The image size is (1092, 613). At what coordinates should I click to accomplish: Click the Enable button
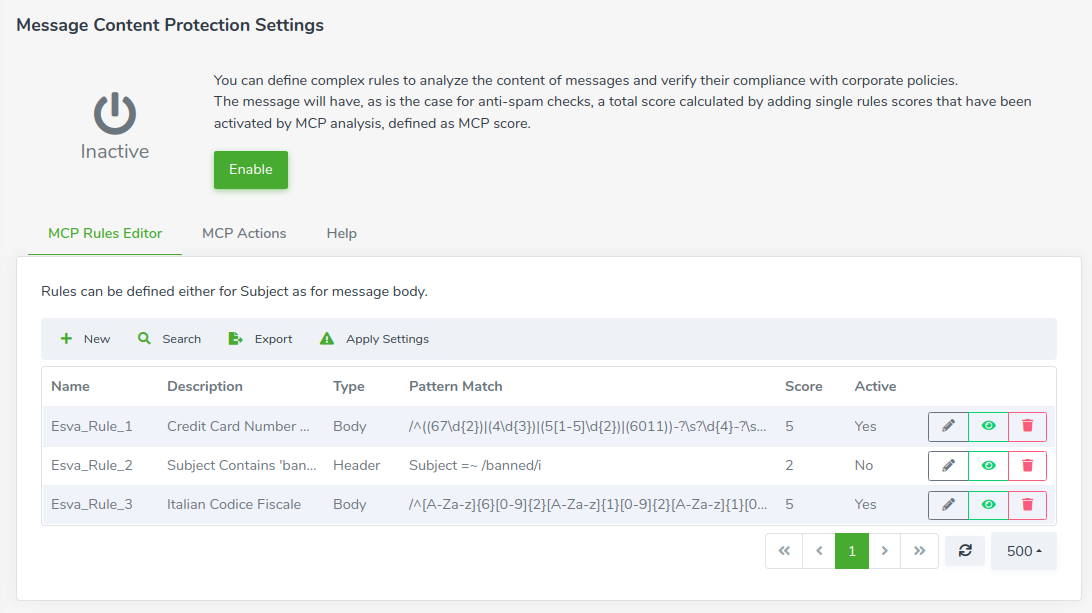point(251,170)
